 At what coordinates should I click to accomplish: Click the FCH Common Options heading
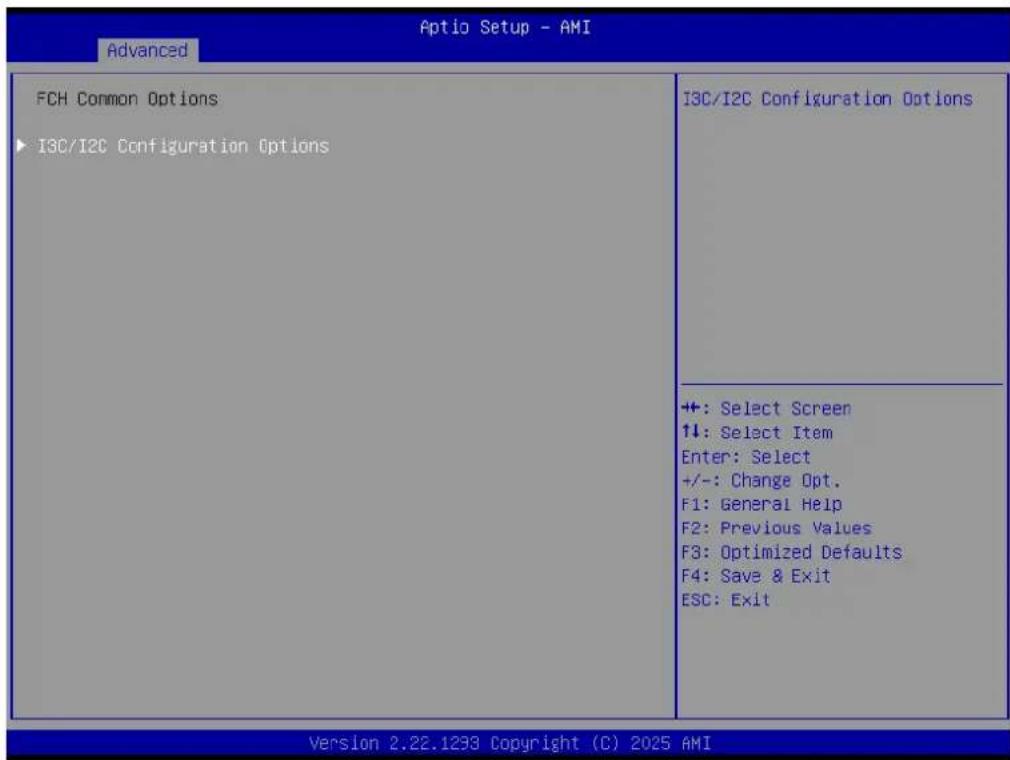click(127, 99)
